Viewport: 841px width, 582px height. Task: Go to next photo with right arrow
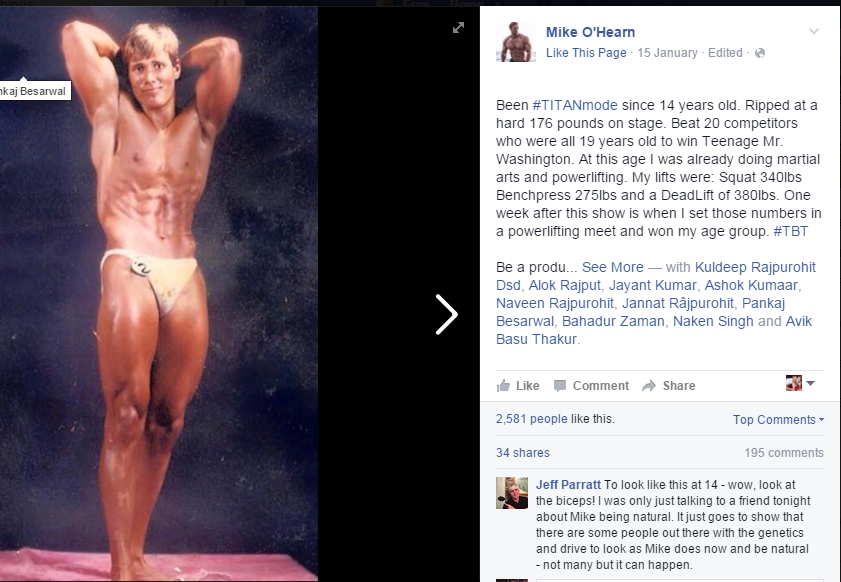(447, 314)
